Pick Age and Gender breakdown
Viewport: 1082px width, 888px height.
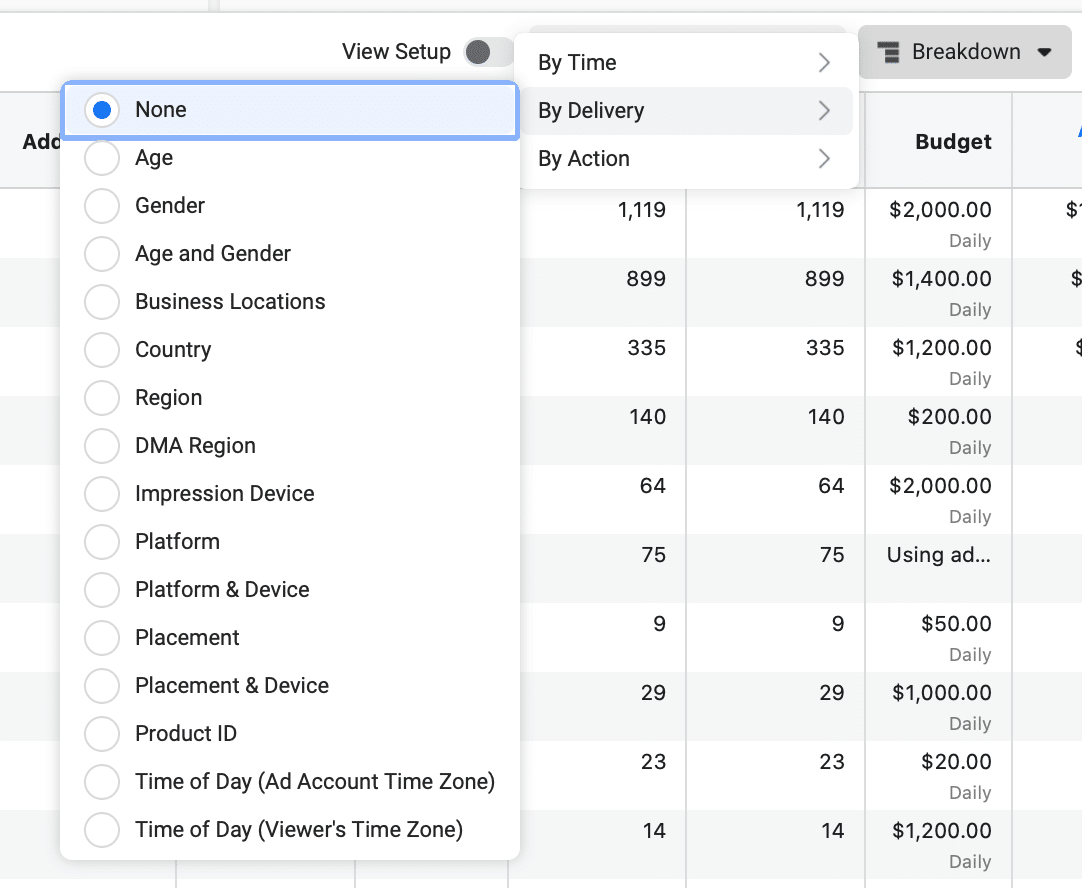[x=102, y=254]
